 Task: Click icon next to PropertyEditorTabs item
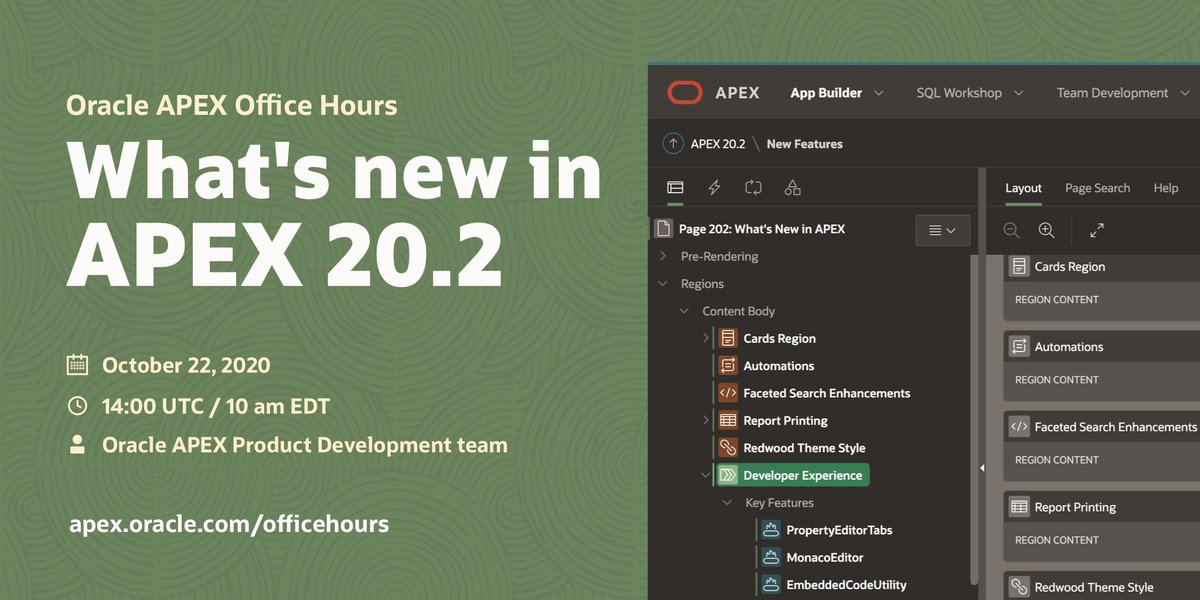coord(771,530)
